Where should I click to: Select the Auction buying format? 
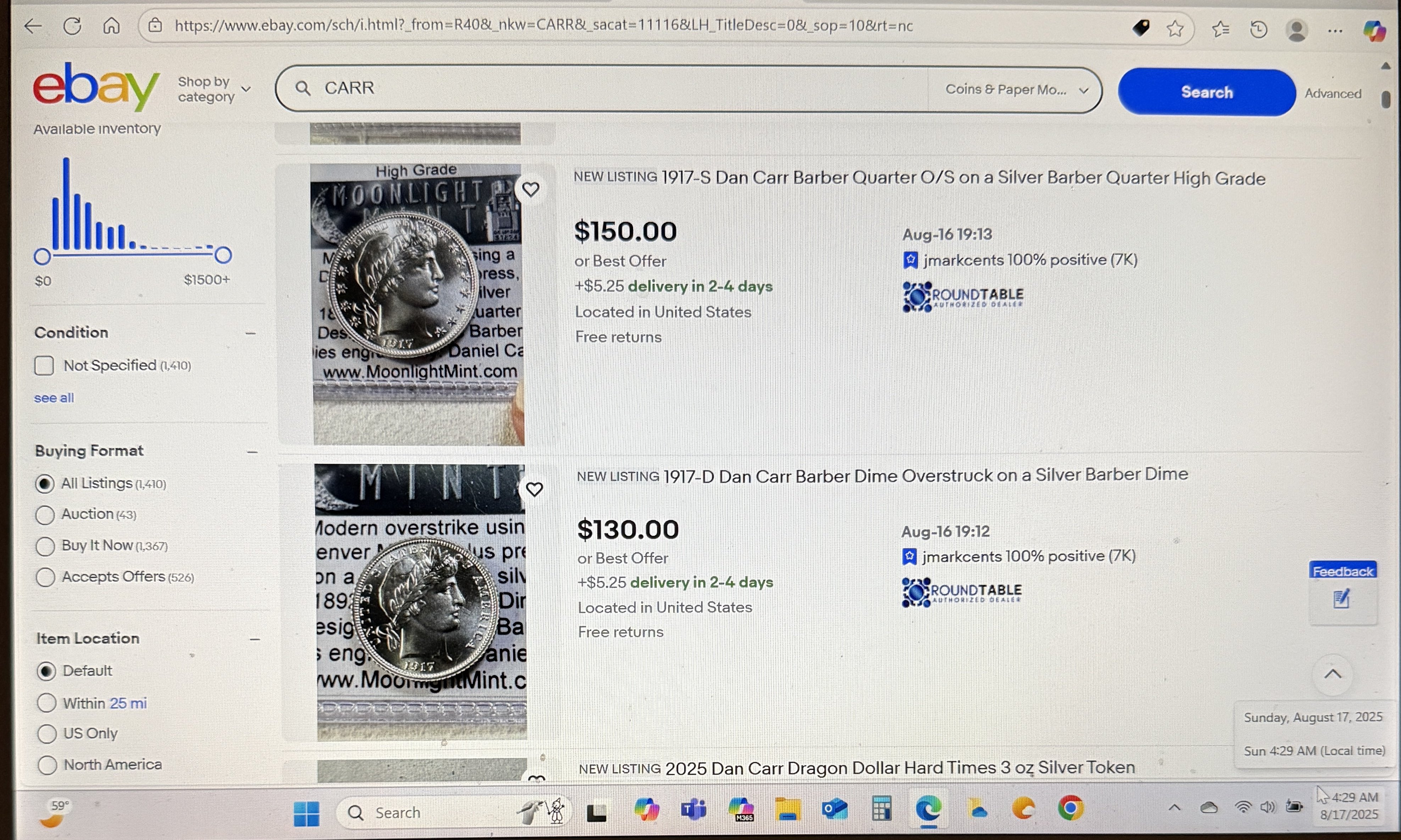(x=45, y=515)
